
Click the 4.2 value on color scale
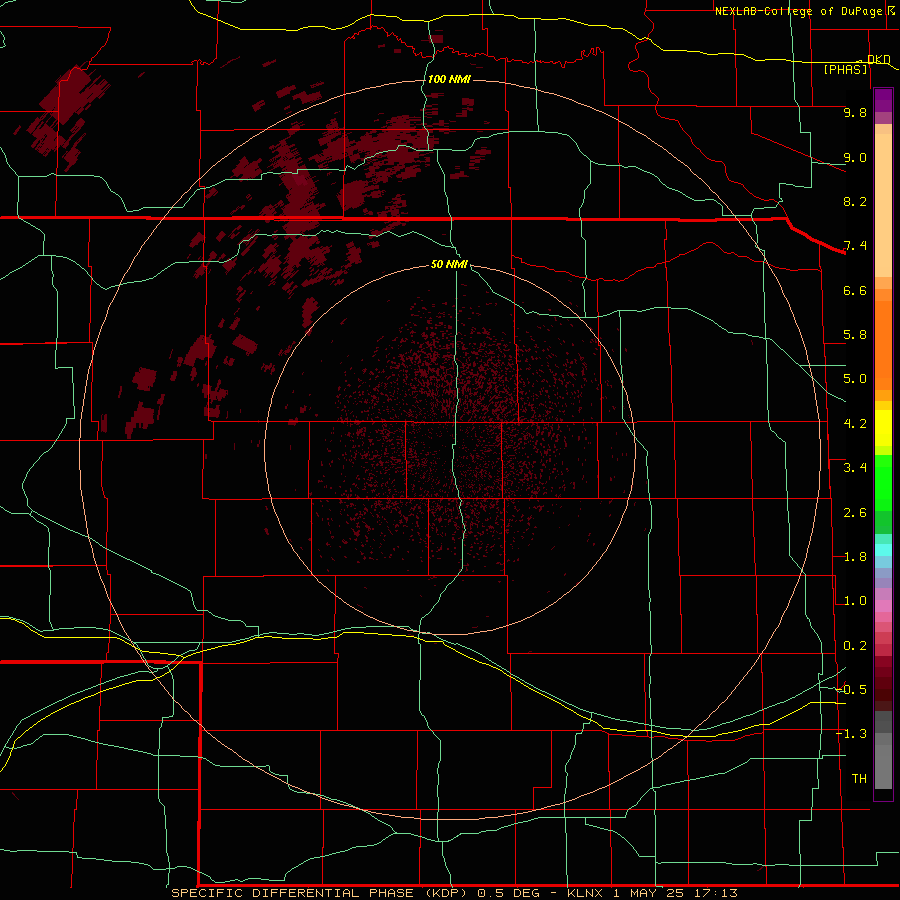[855, 424]
